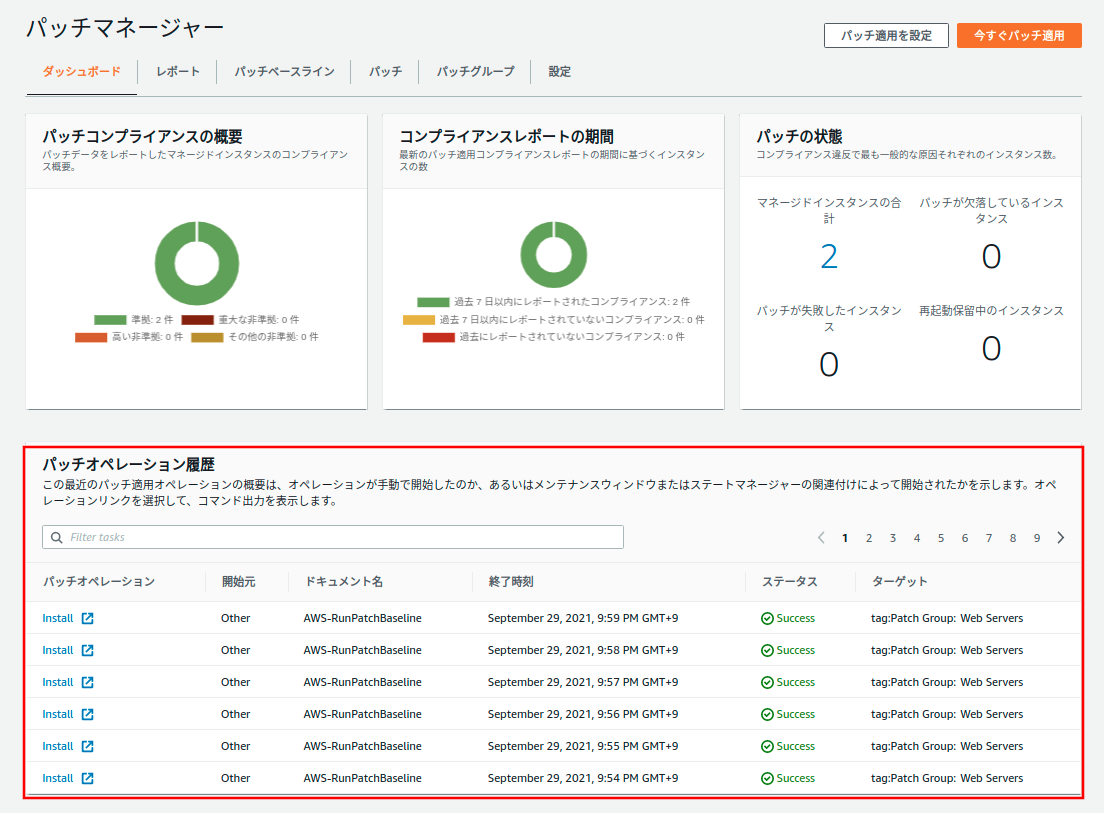Open the 設定 tab

(560, 71)
